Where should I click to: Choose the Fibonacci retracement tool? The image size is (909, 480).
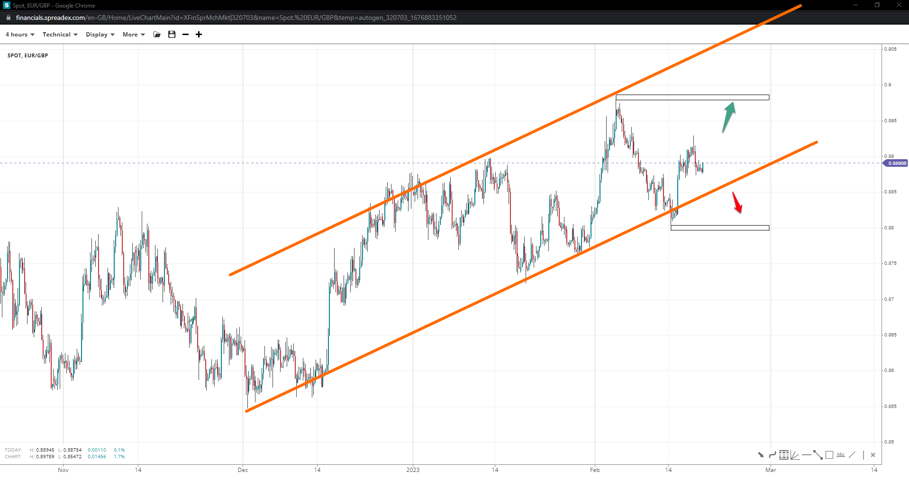point(784,455)
